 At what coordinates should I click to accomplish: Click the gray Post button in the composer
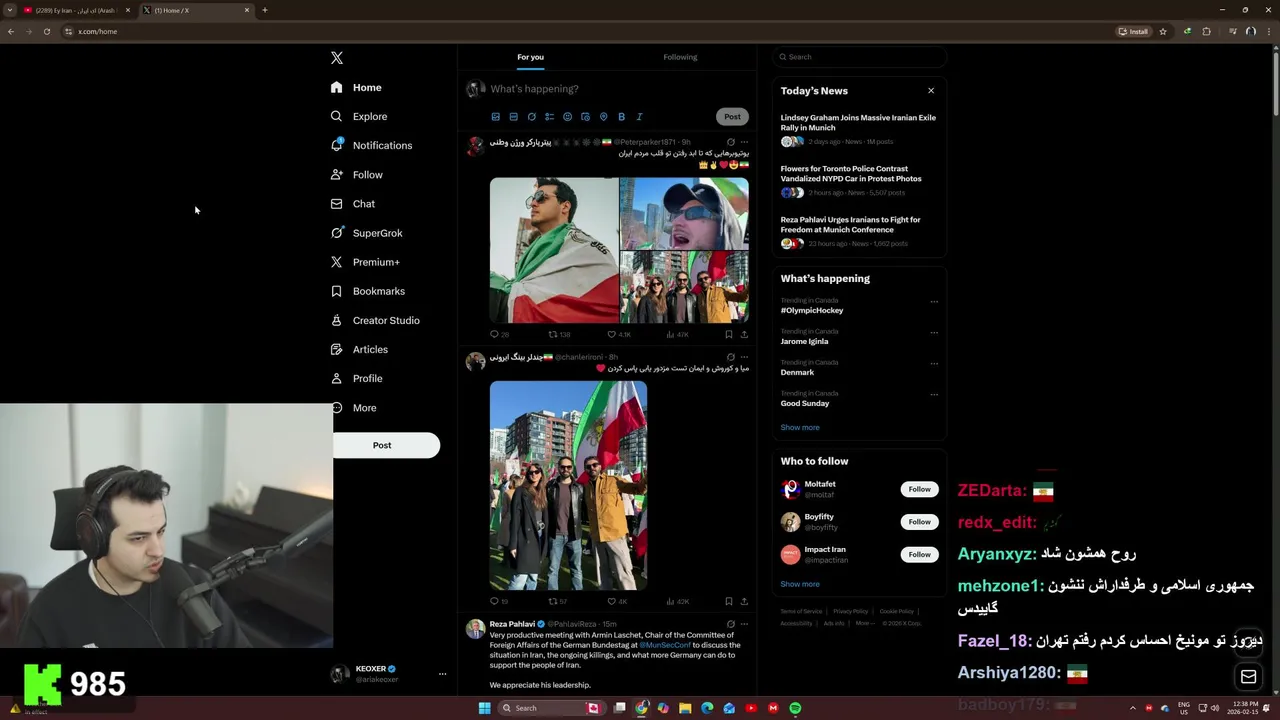pyautogui.click(x=732, y=117)
